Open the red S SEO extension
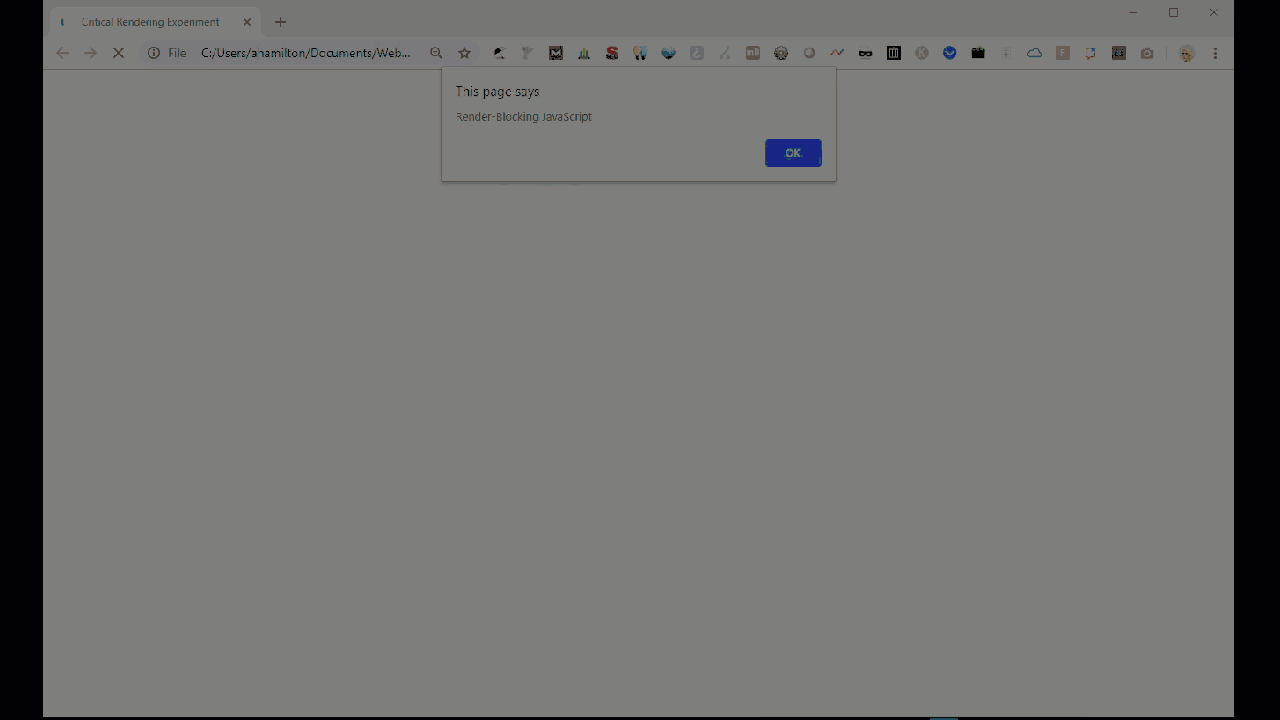This screenshot has height=720, width=1280. tap(611, 52)
